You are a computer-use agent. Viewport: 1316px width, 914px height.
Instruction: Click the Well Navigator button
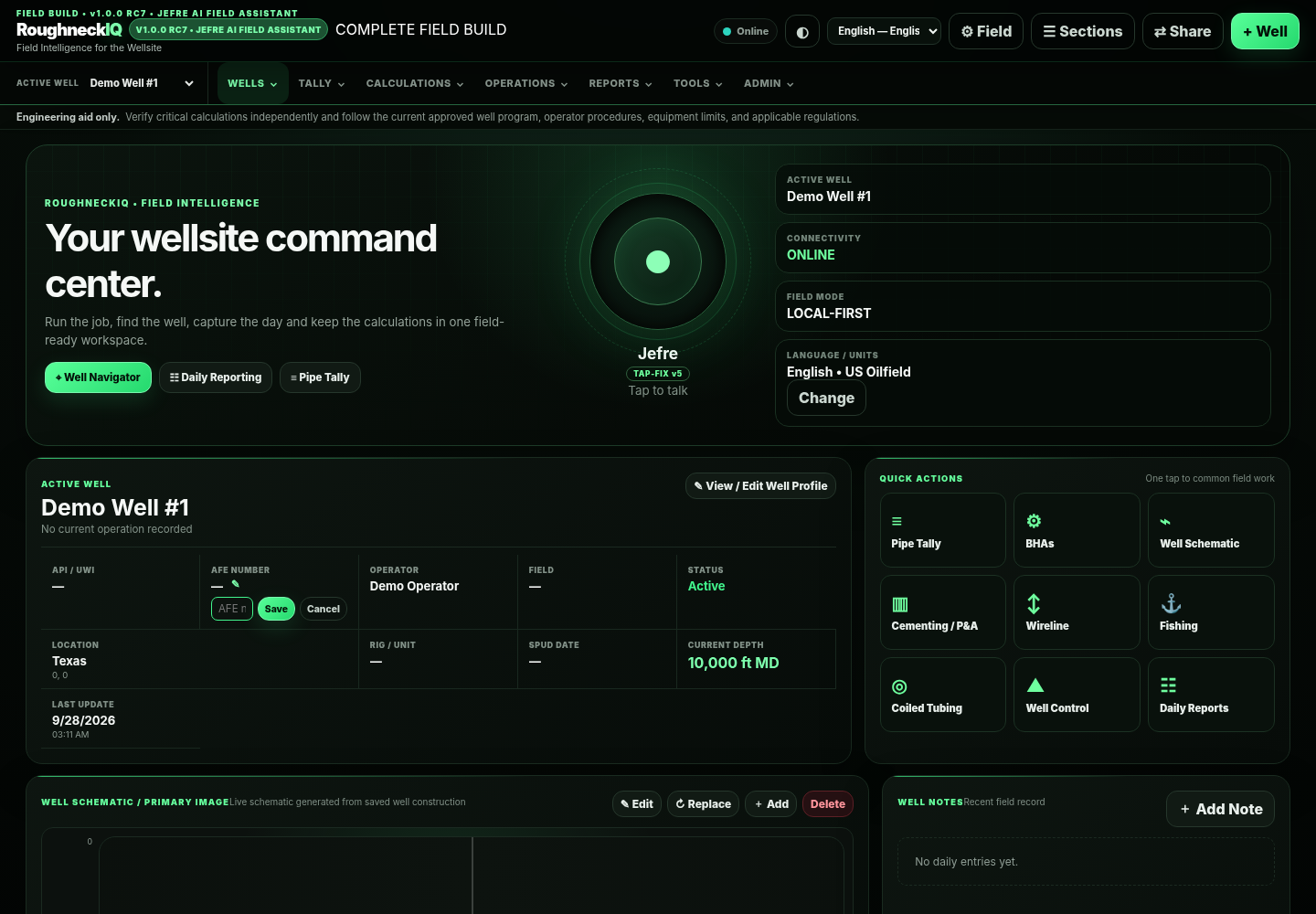pyautogui.click(x=98, y=377)
